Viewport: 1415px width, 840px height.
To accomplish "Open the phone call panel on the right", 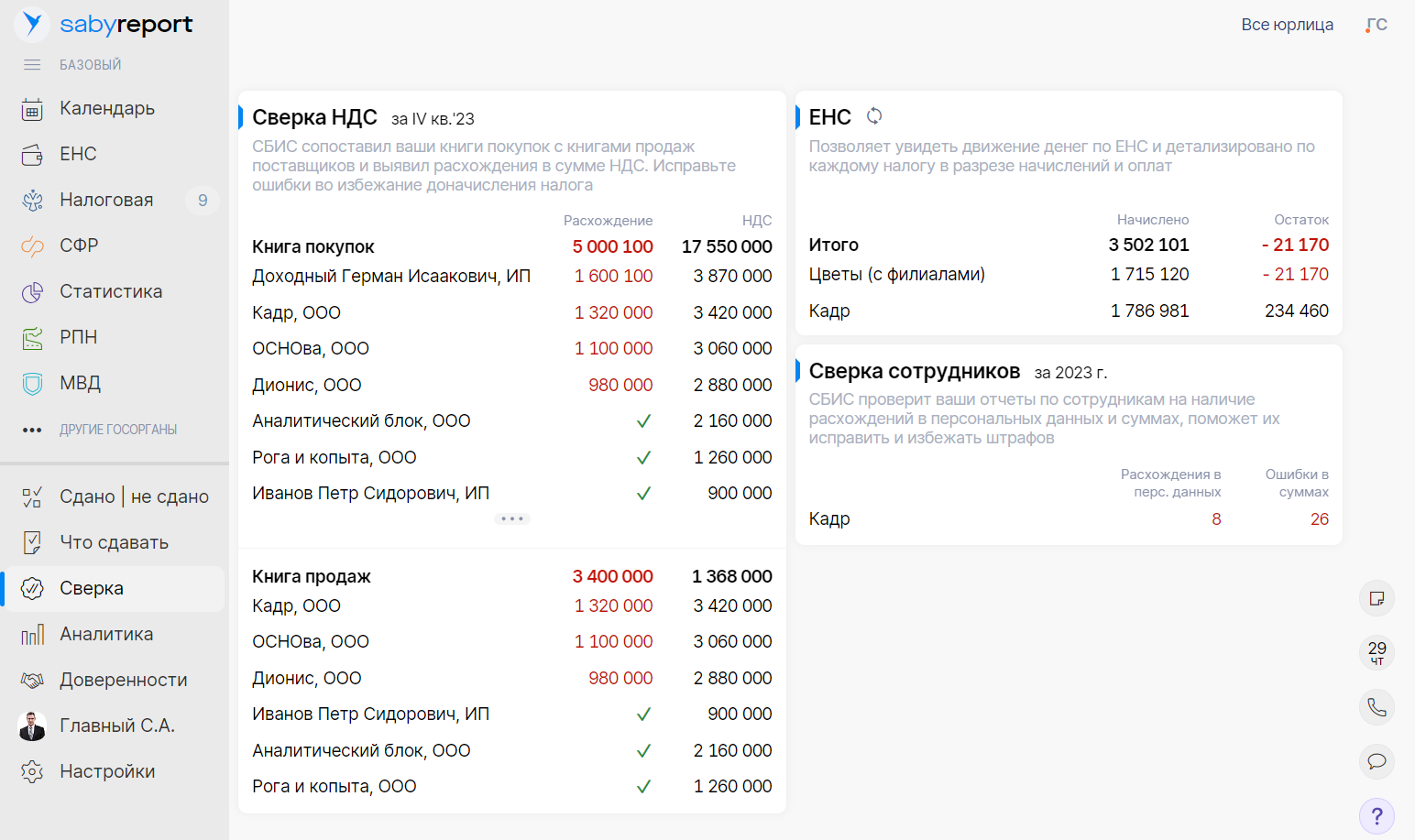I will tap(1376, 707).
